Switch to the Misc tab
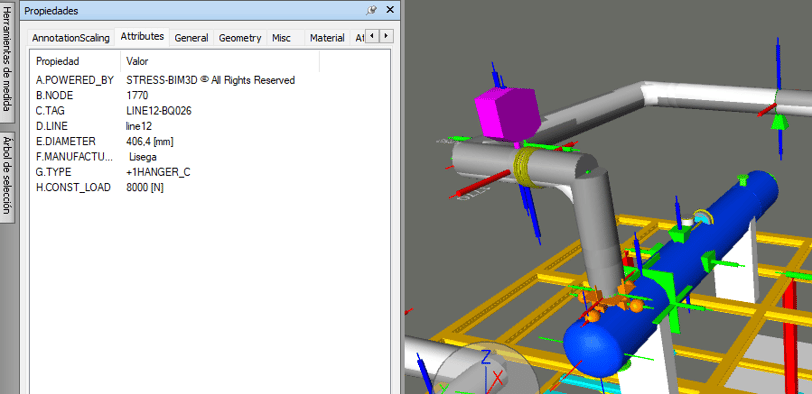 [x=281, y=38]
